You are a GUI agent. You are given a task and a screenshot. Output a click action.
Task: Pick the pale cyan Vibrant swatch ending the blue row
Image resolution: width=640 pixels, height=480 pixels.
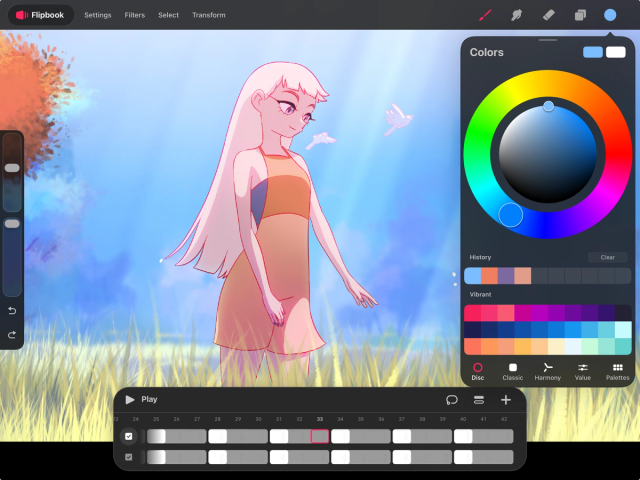point(623,330)
